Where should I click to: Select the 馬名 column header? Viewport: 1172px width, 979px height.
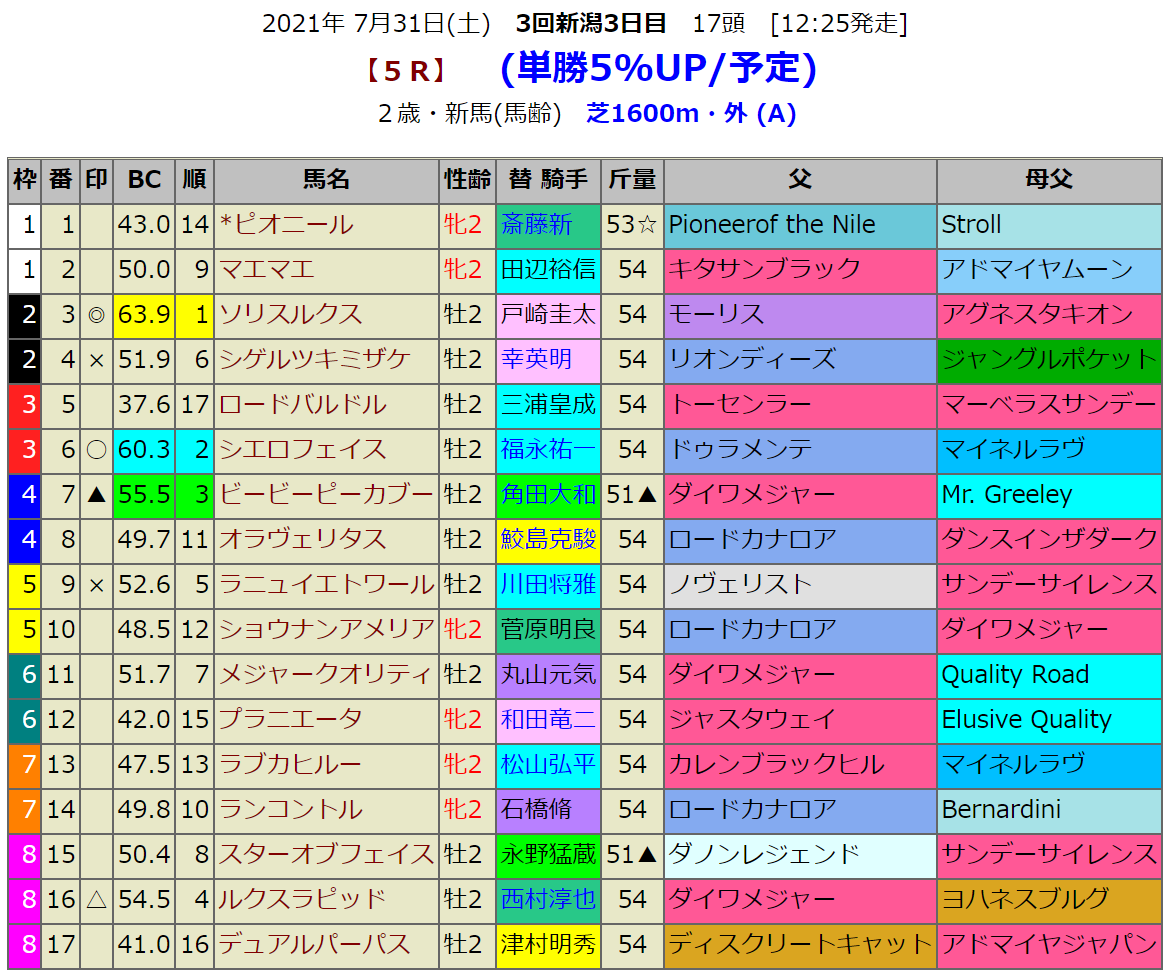point(326,180)
